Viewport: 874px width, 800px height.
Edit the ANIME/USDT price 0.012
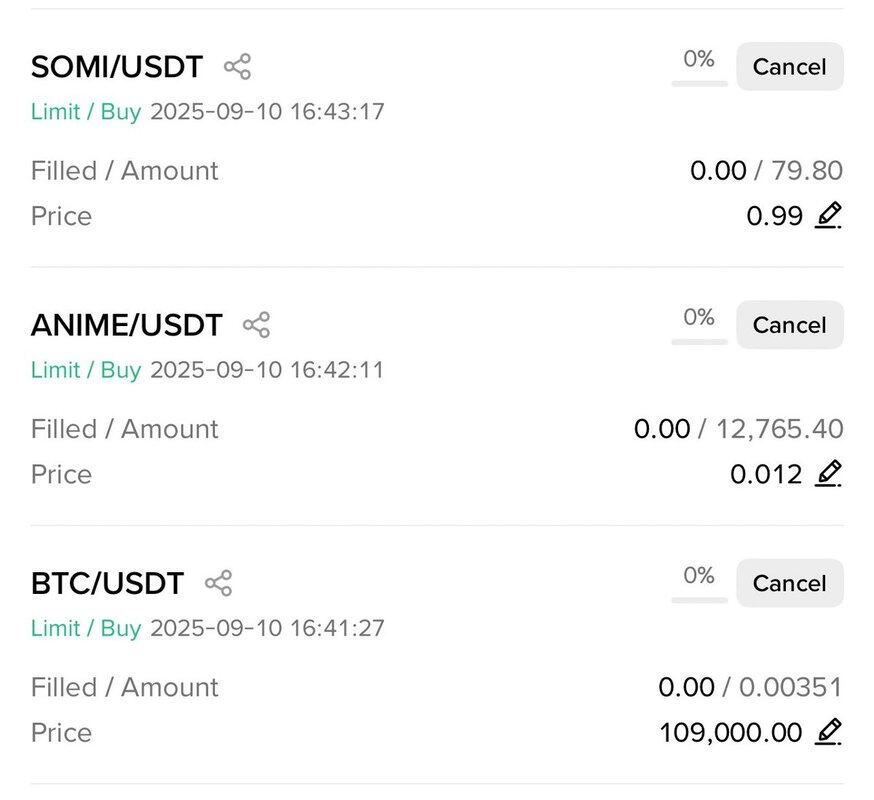point(828,474)
